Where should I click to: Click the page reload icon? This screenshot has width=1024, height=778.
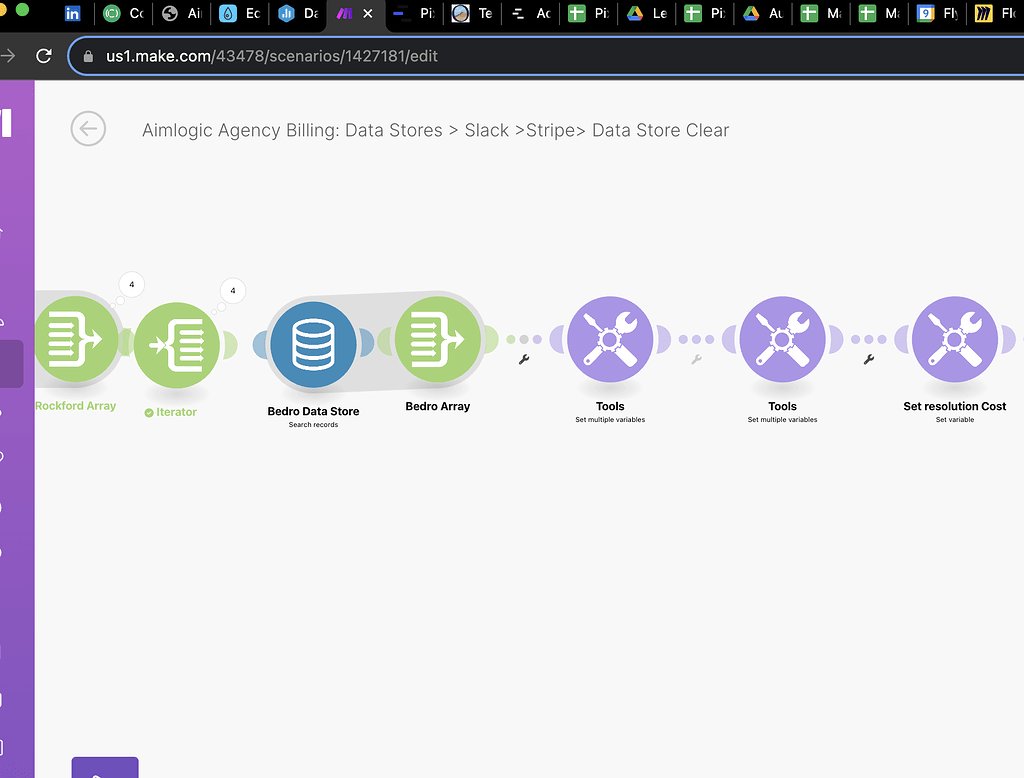[x=42, y=56]
